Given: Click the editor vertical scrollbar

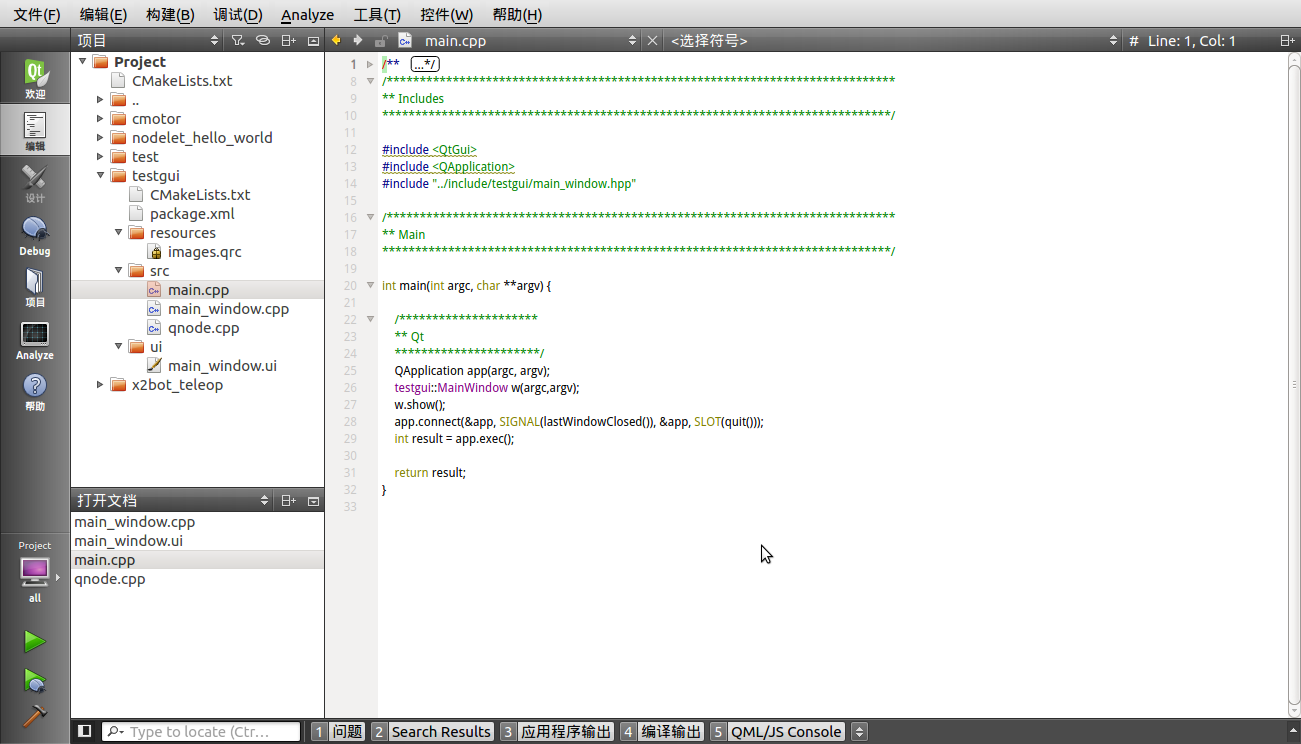Looking at the screenshot, I should point(1294,385).
